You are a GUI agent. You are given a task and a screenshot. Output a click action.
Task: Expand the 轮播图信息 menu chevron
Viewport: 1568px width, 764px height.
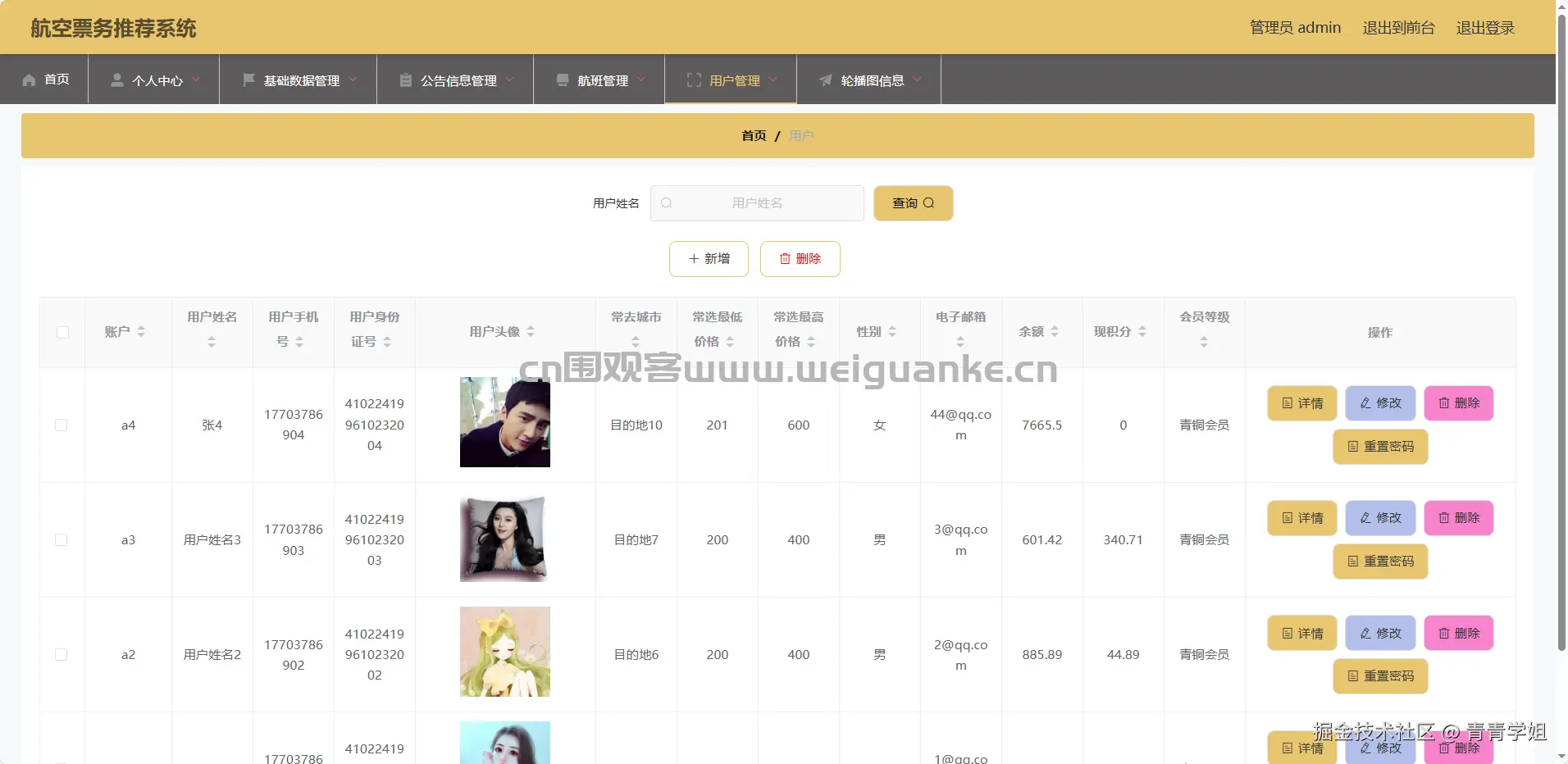tap(917, 80)
